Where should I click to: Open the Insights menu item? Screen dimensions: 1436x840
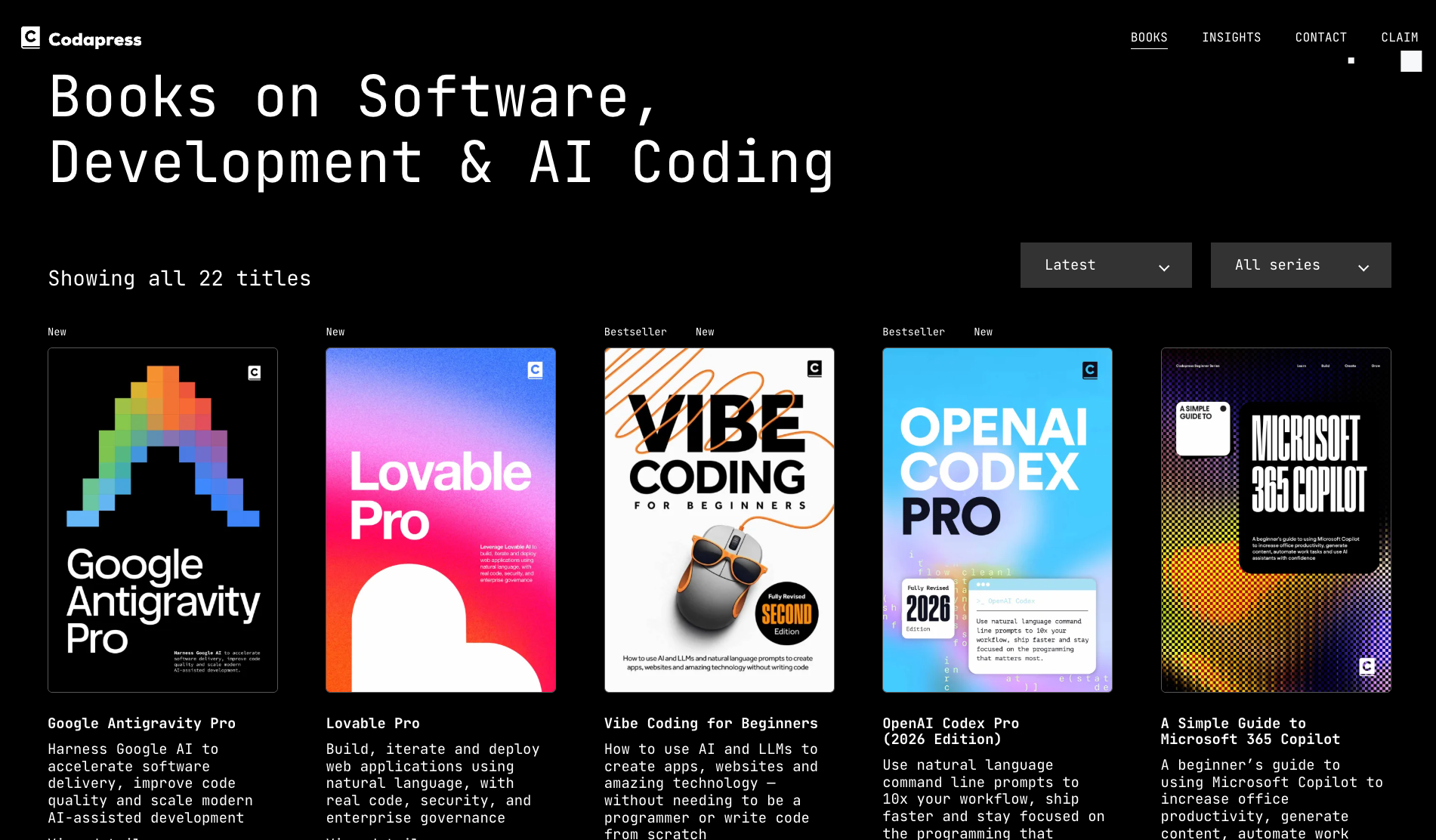(x=1231, y=37)
